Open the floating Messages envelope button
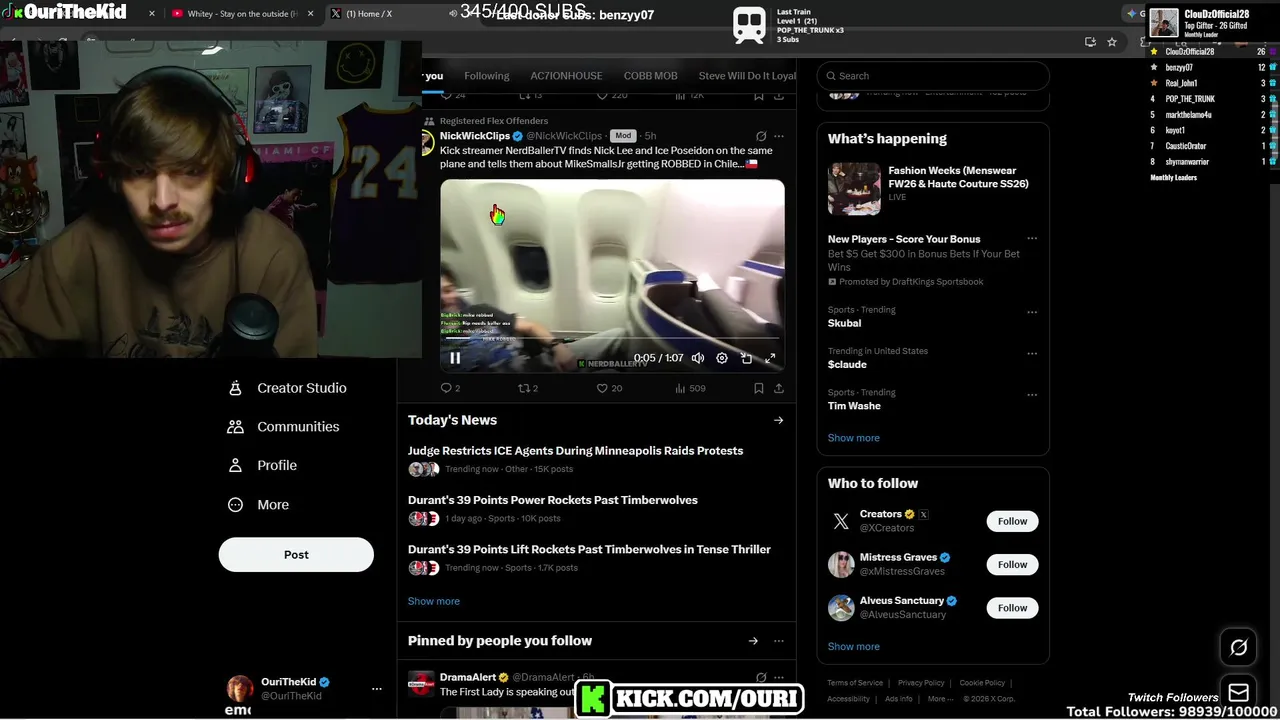Image resolution: width=1280 pixels, height=720 pixels. (1238, 692)
